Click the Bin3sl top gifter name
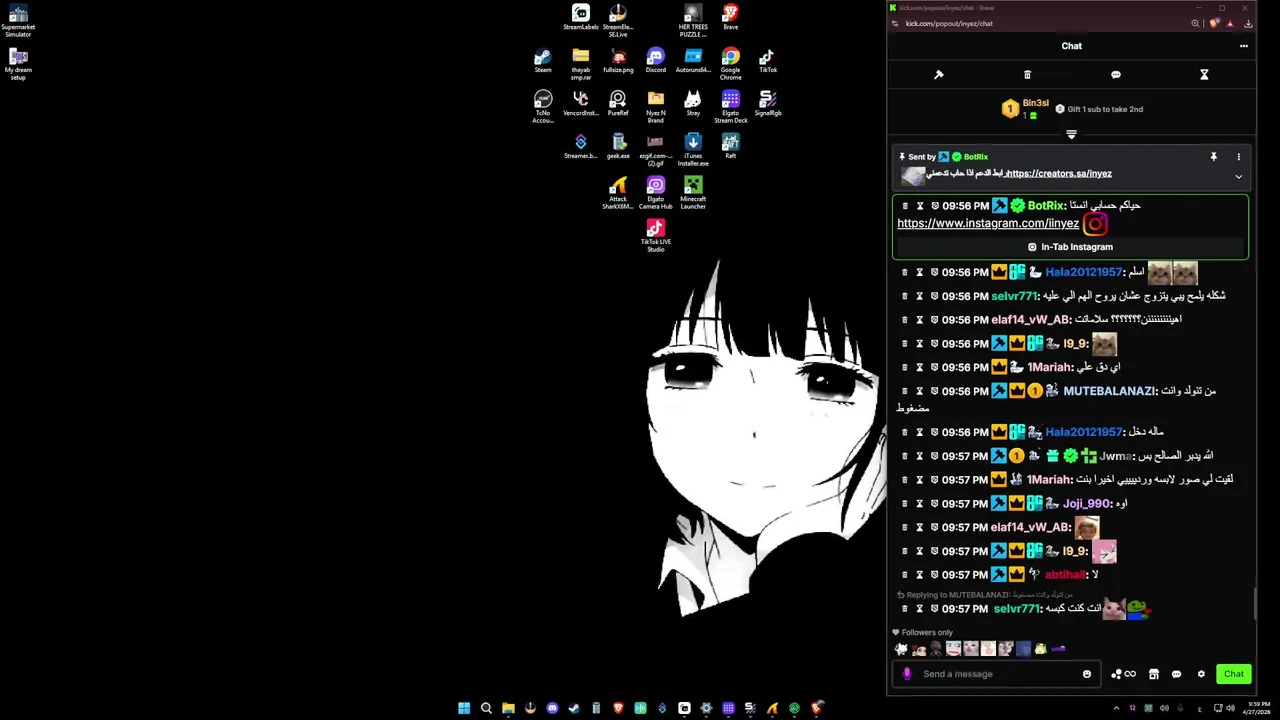1280x720 pixels. 1035,103
